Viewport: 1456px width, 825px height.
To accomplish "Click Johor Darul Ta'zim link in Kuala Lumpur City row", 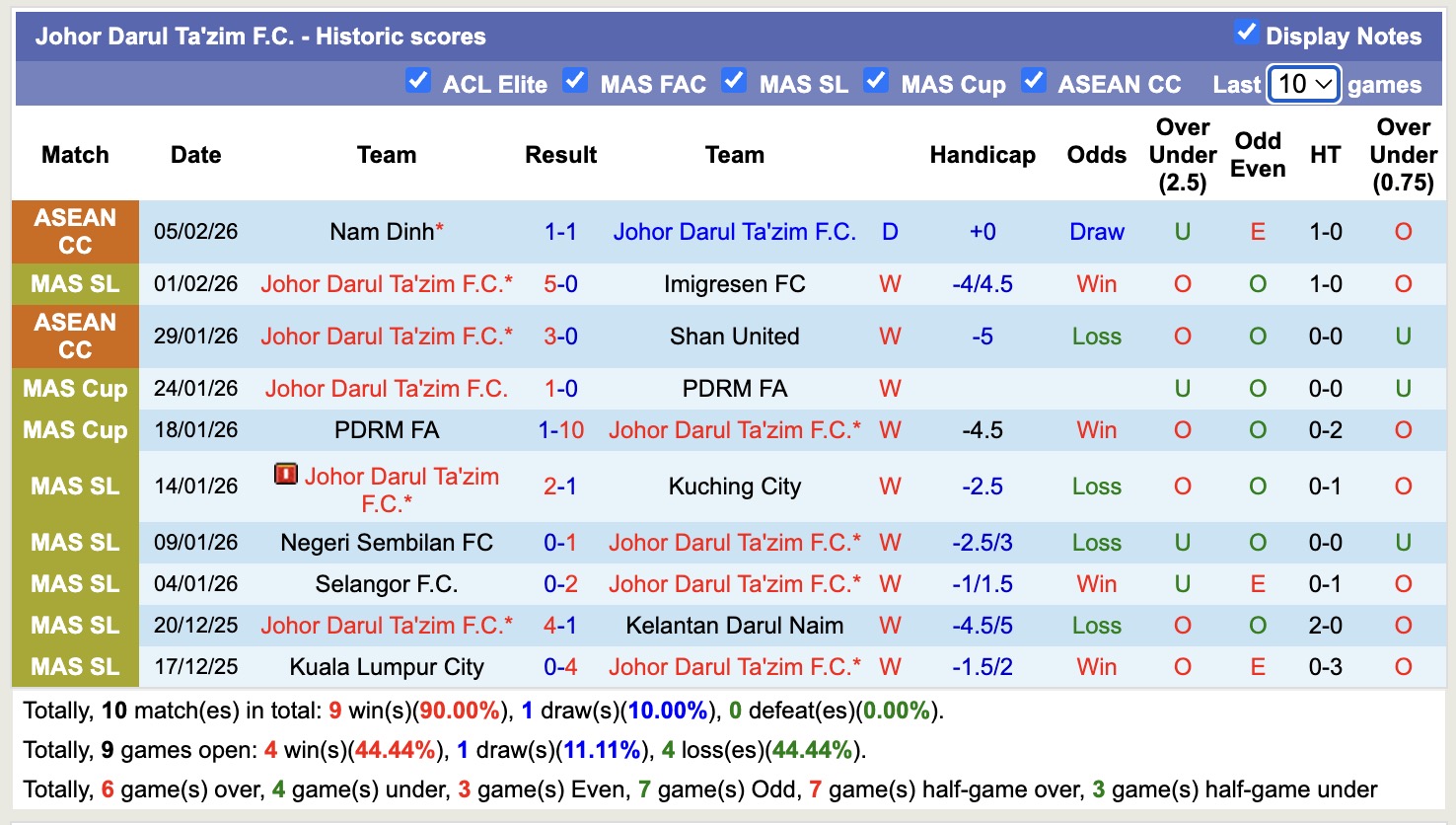I will pos(735,666).
